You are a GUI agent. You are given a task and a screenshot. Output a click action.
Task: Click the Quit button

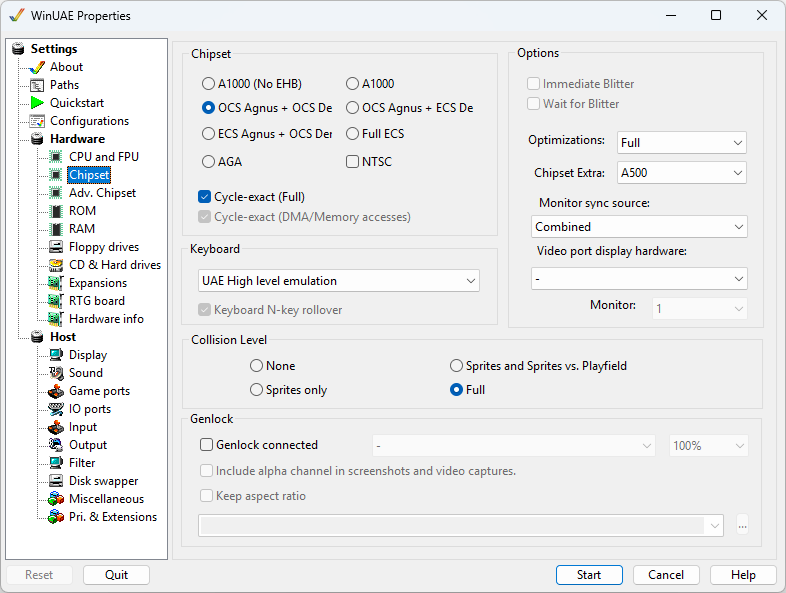pos(116,575)
